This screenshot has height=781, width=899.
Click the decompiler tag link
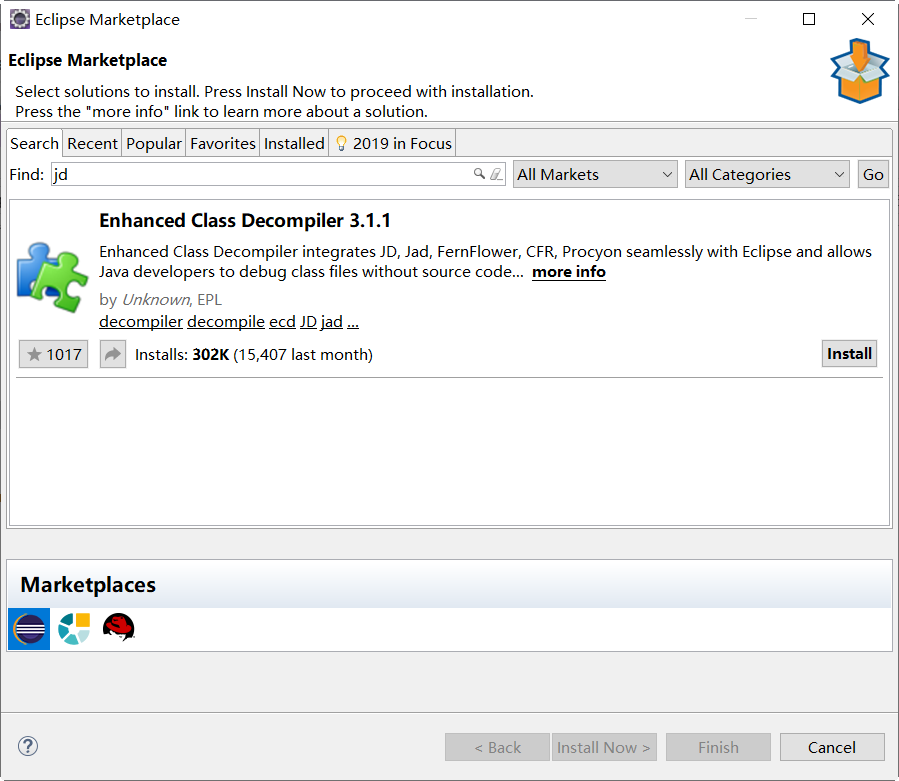click(141, 322)
